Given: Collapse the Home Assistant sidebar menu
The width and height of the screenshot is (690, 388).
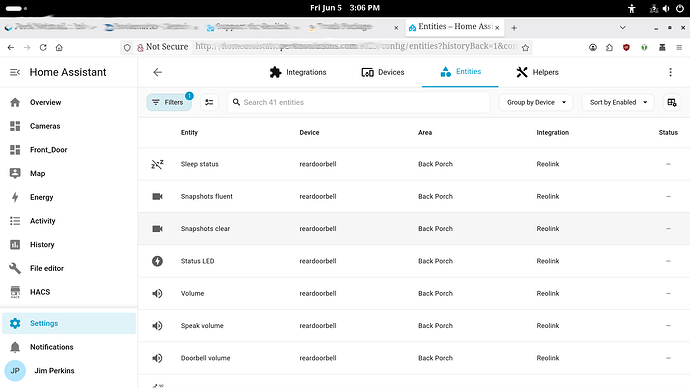Looking at the screenshot, I should tap(15, 72).
